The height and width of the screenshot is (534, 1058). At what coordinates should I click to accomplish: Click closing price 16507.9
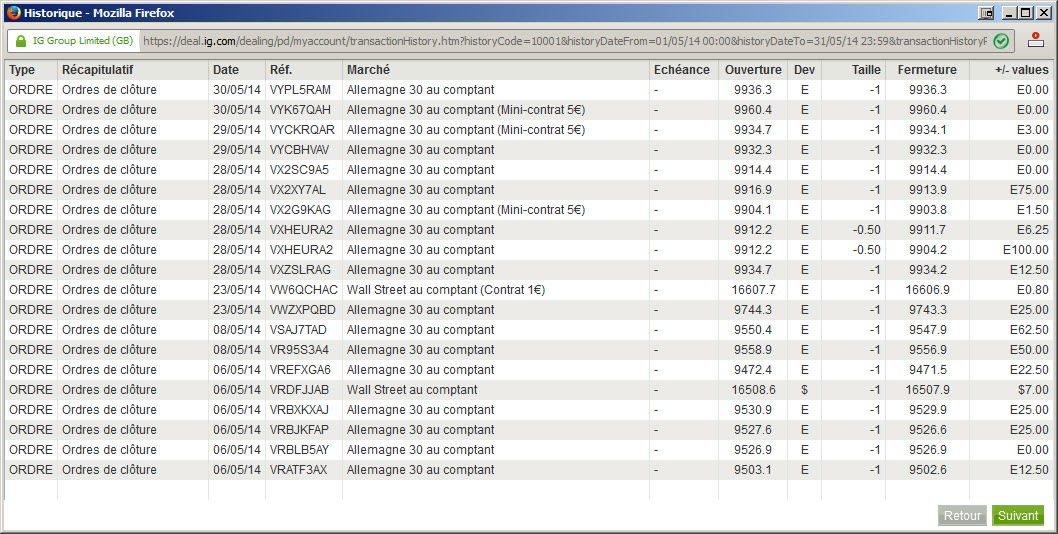[928, 390]
